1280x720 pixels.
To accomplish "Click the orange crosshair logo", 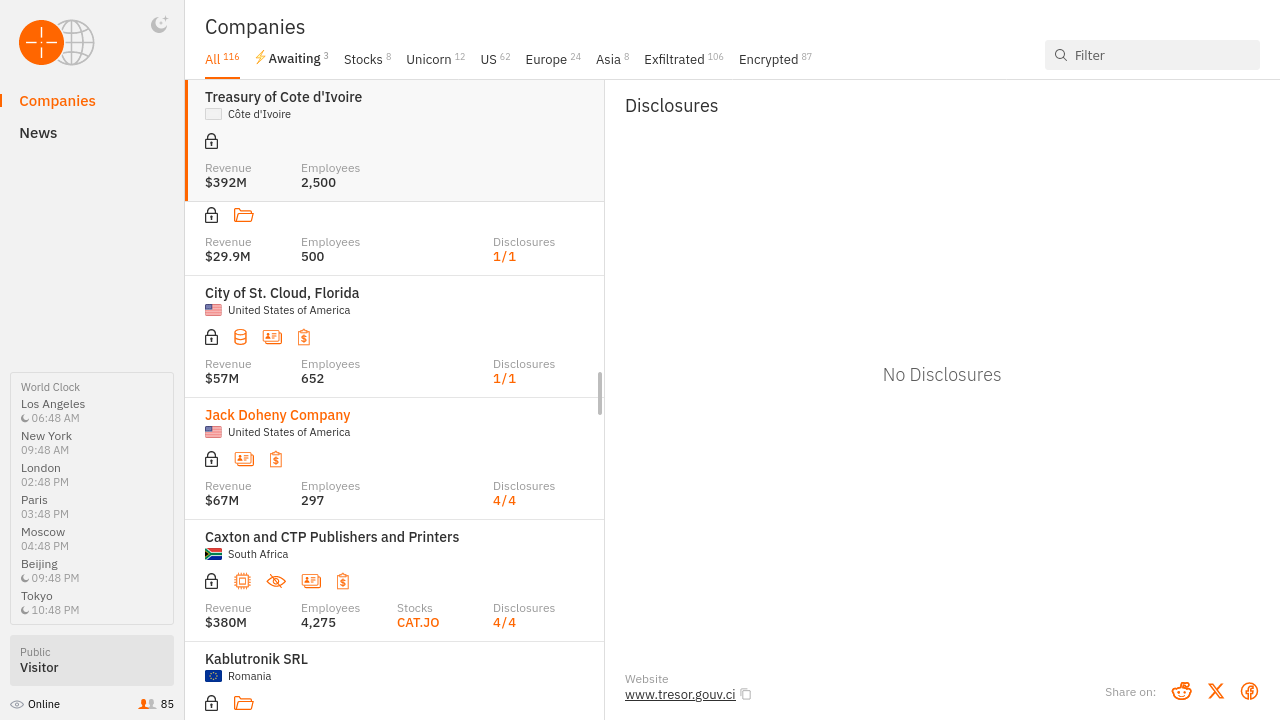I will coord(42,43).
